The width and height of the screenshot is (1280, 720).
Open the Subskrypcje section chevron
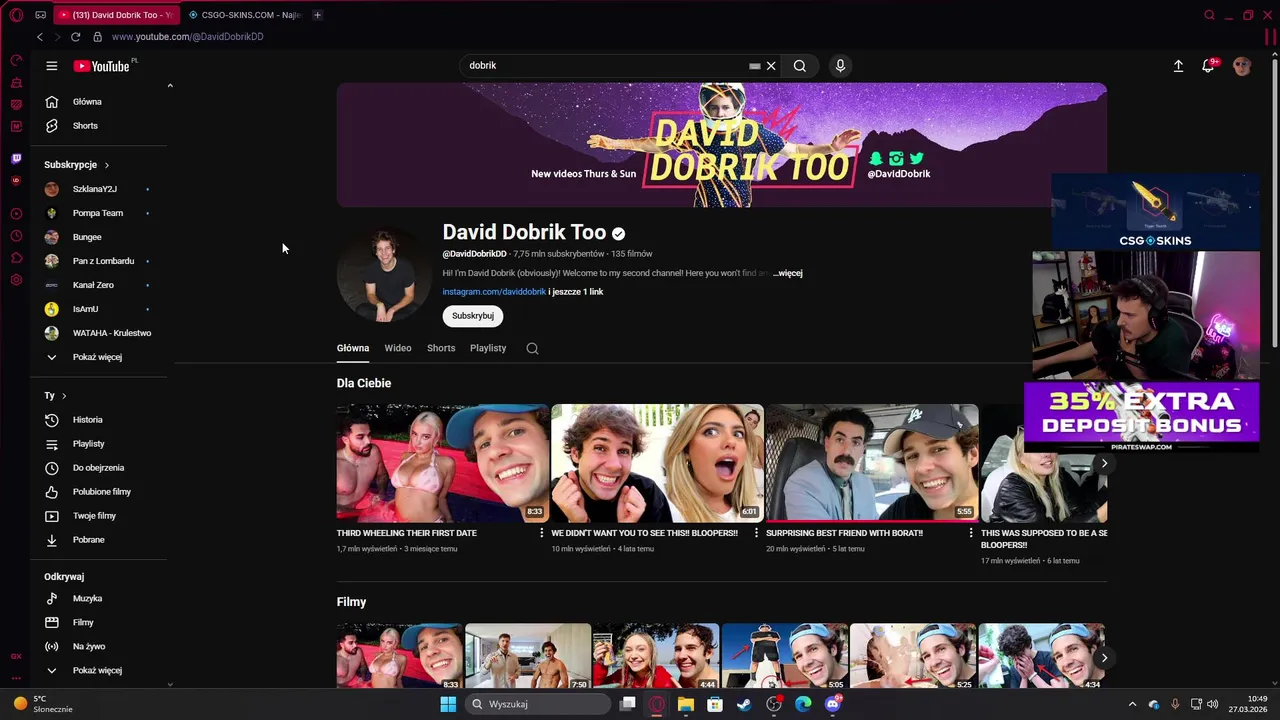[x=106, y=165]
